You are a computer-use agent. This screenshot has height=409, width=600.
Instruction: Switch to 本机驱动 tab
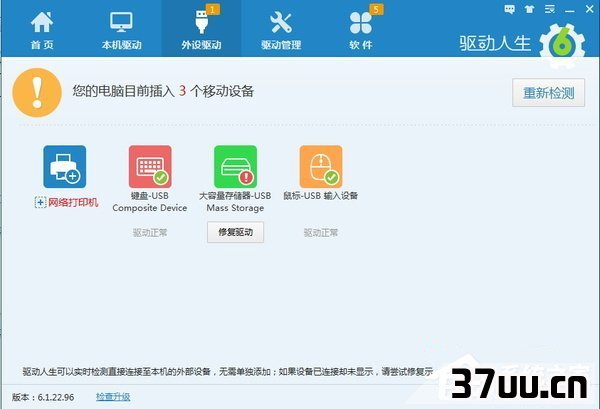click(x=122, y=29)
